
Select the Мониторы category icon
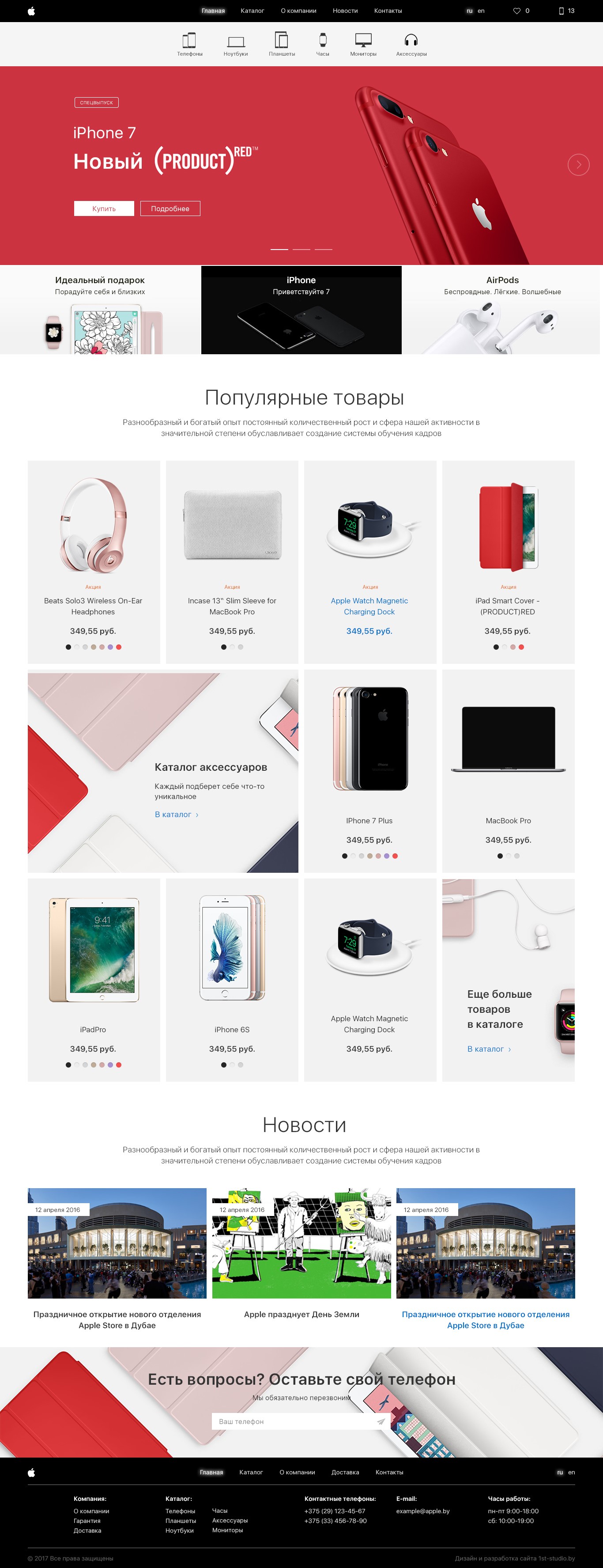click(x=363, y=40)
